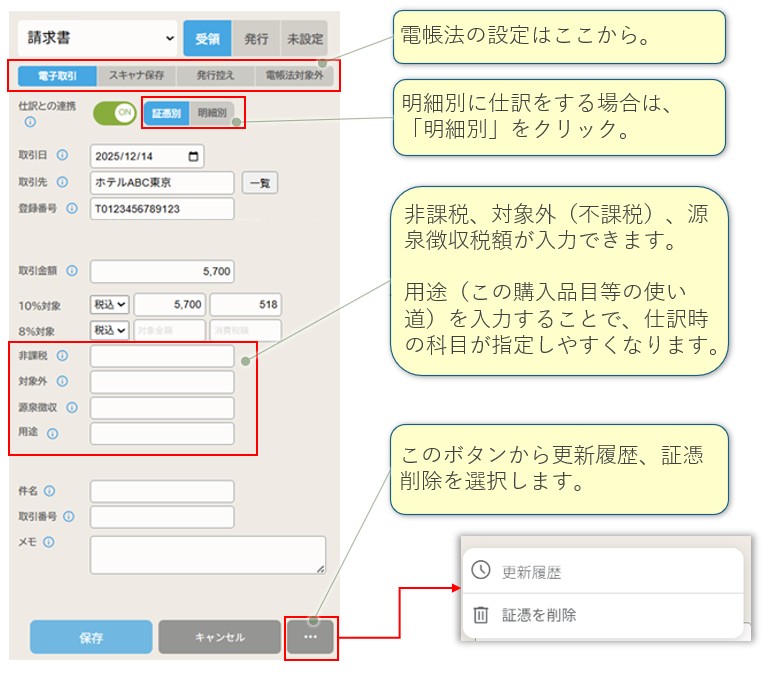Click the 取引日 date field
Viewport: 778px width, 674px height.
(147, 156)
